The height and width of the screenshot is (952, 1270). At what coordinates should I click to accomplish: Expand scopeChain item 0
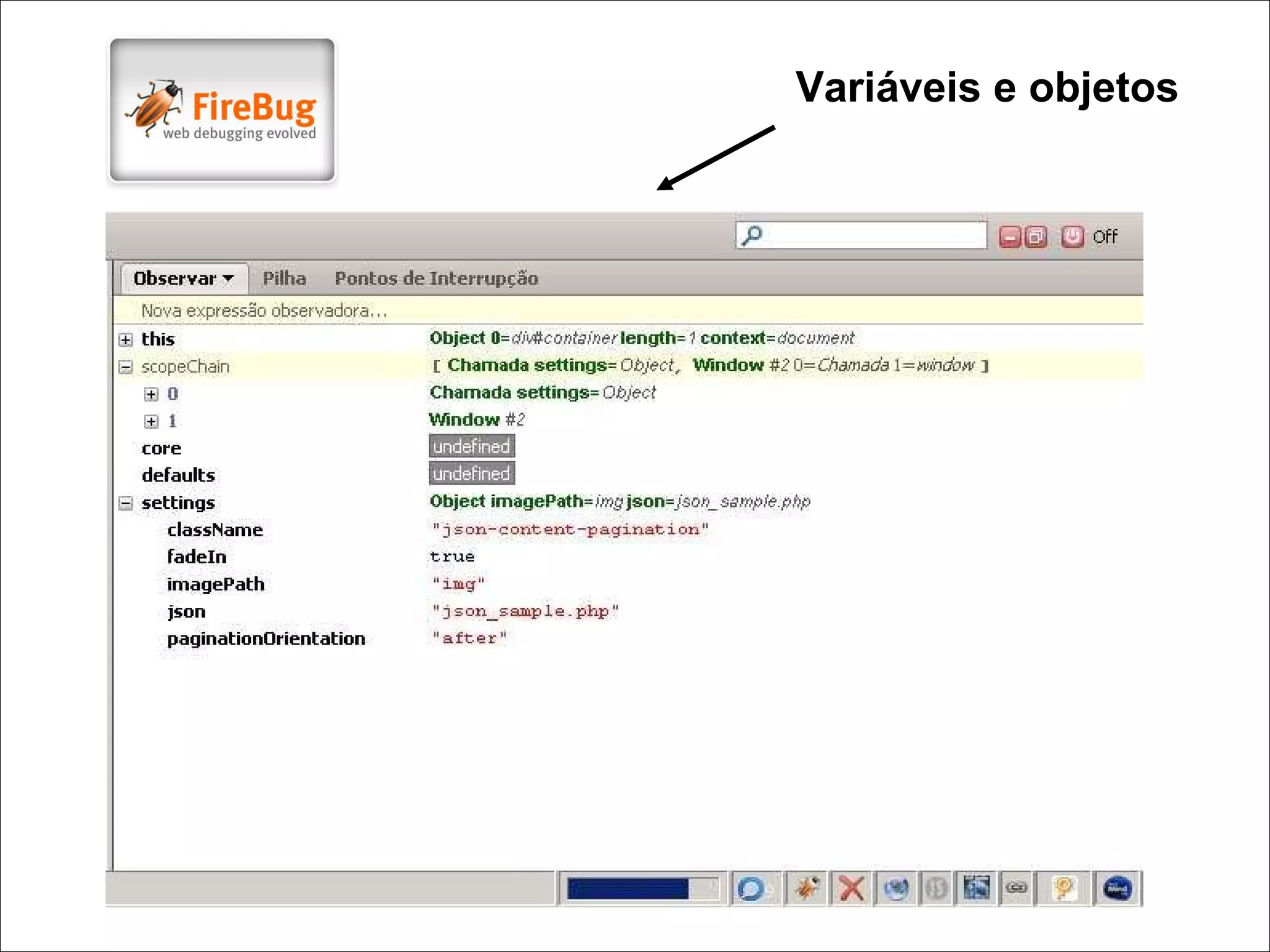[151, 394]
